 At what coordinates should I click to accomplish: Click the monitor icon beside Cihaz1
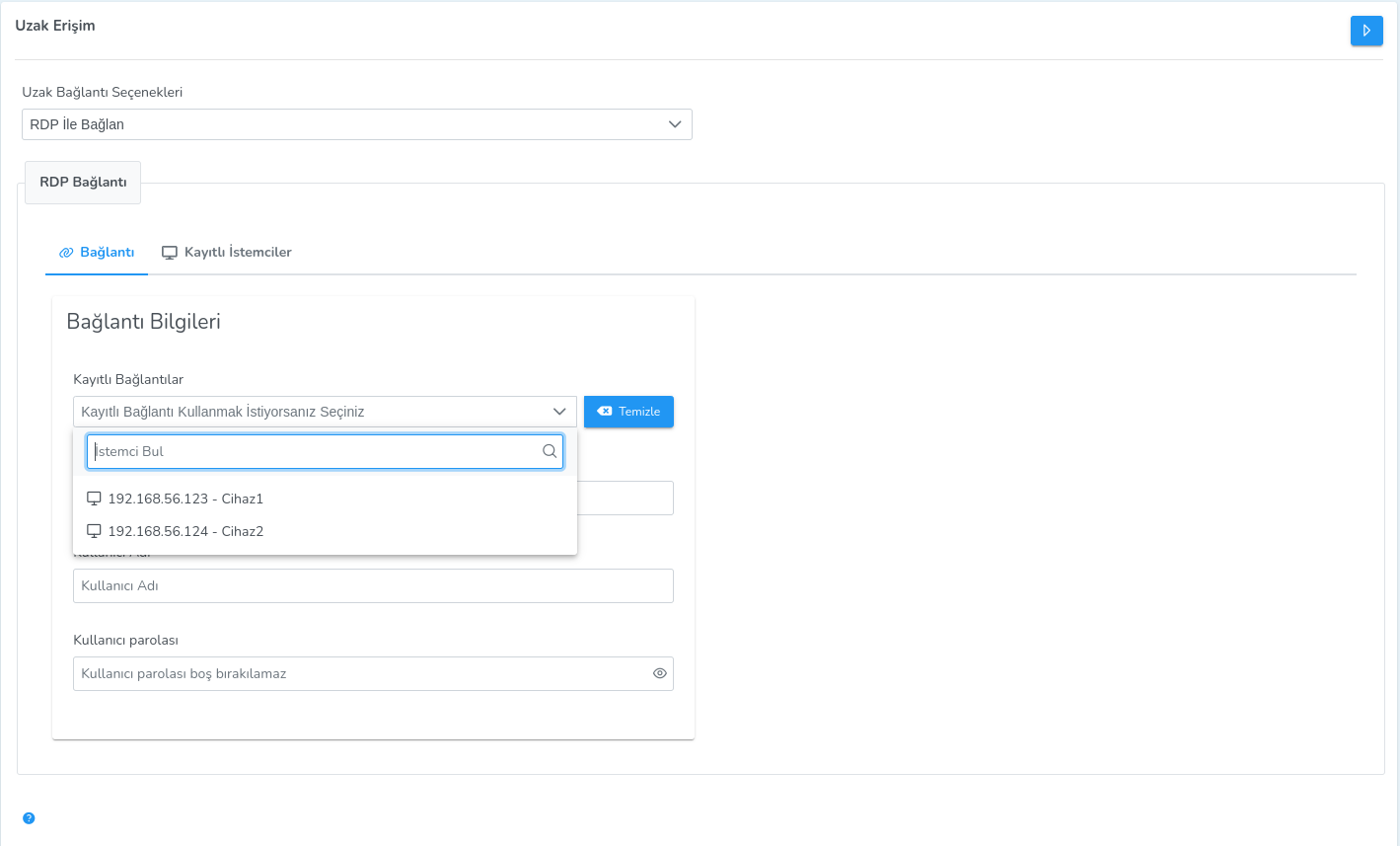point(95,499)
